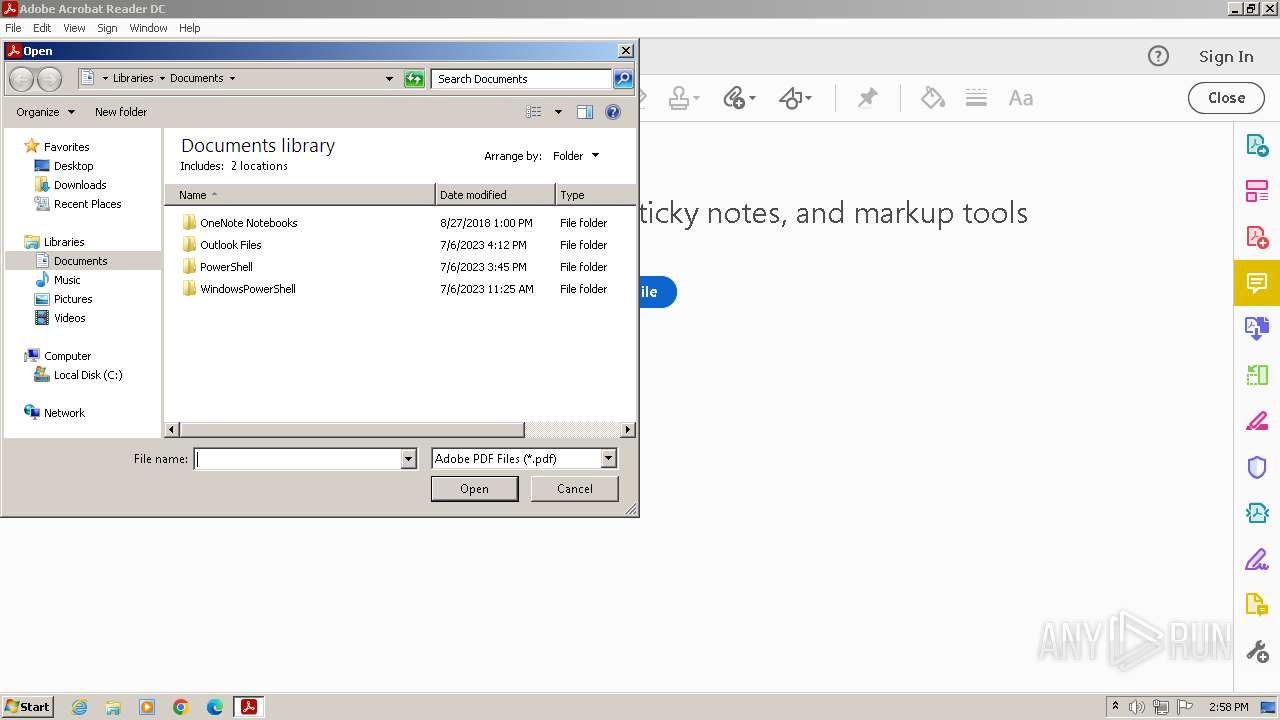1280x720 pixels.
Task: Expand the File name combo box arrow
Action: pos(408,459)
